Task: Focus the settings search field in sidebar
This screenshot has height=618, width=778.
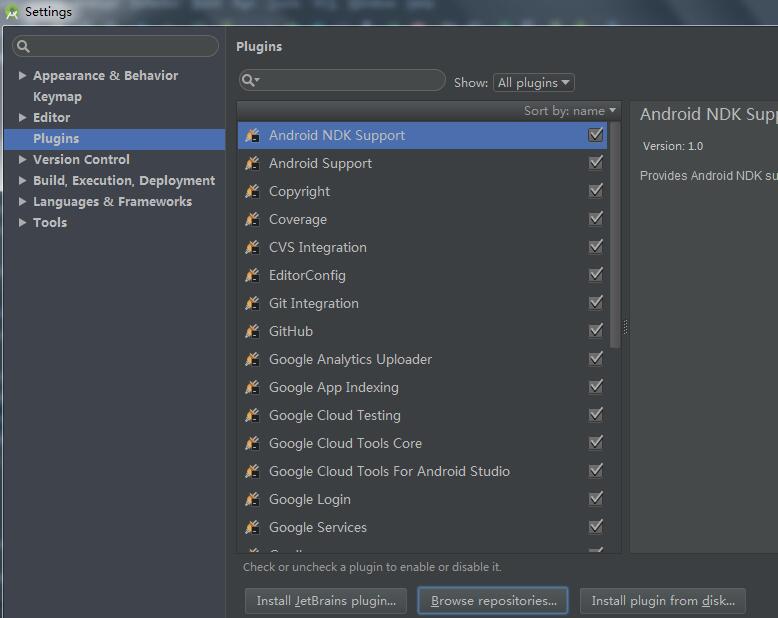Action: (x=120, y=46)
